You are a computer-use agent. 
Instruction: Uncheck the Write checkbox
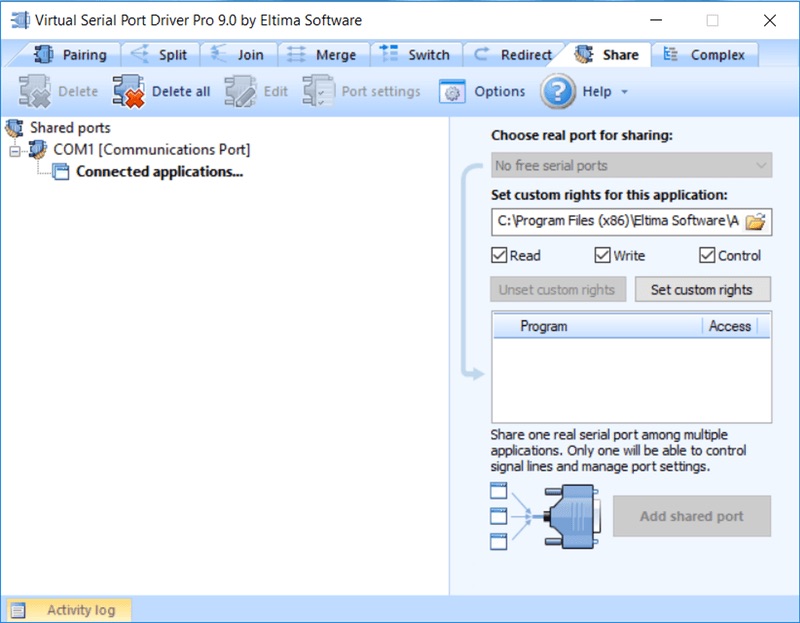[603, 255]
